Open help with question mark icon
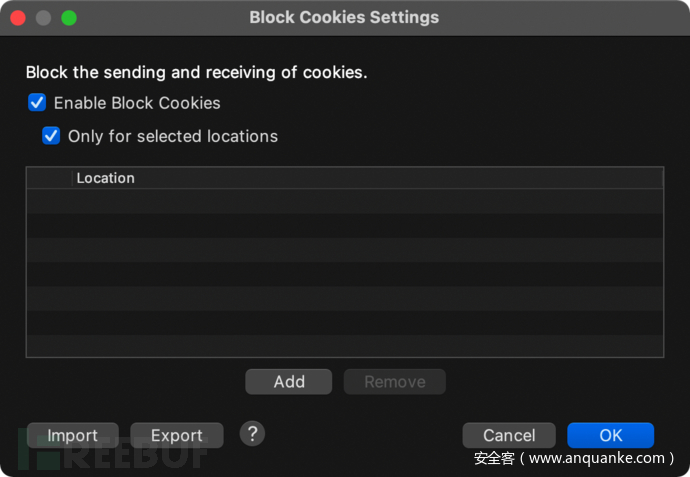 [253, 433]
